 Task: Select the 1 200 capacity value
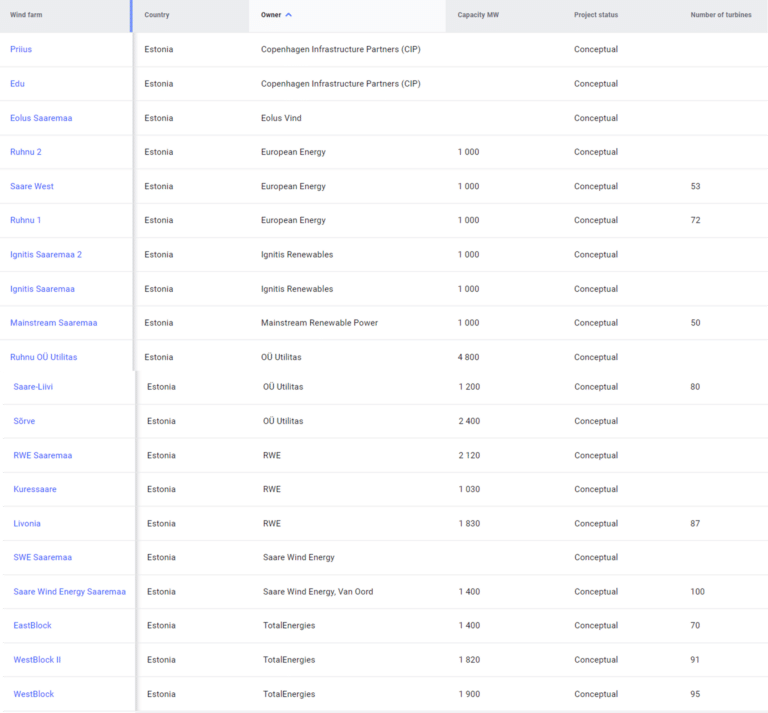469,387
